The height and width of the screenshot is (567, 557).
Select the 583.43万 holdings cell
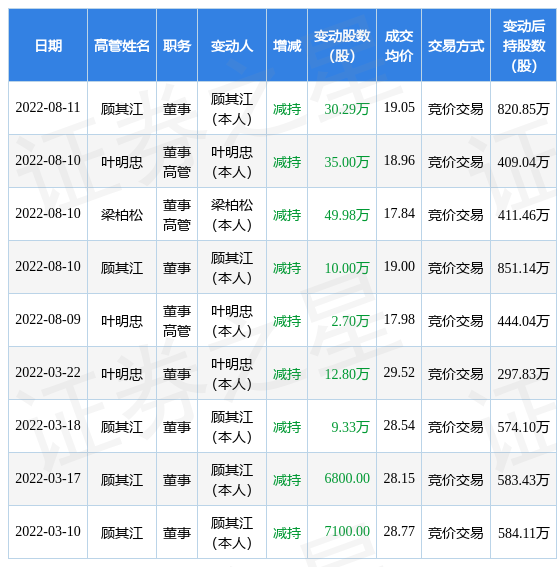pos(523,480)
